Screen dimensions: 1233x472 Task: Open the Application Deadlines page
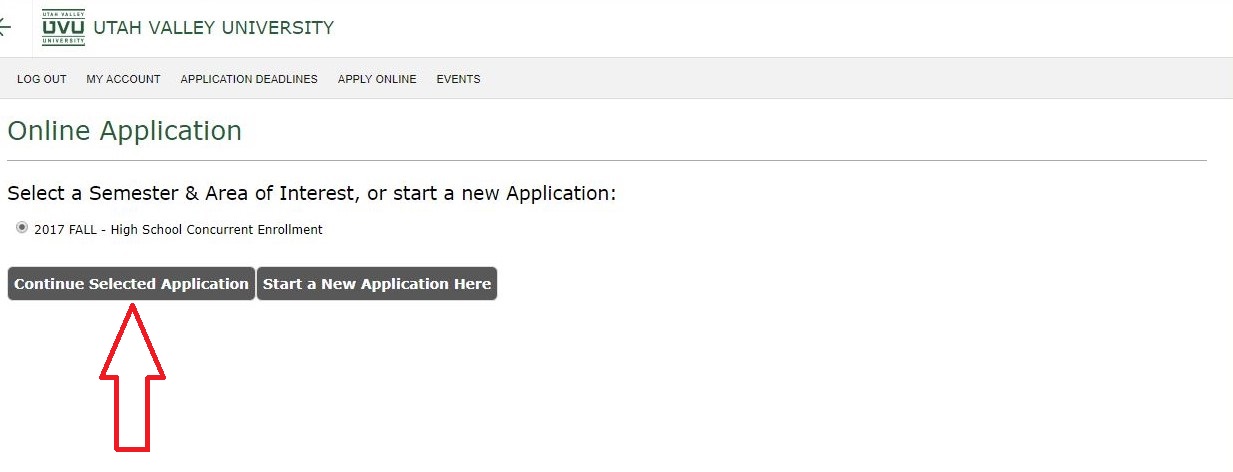pos(249,79)
